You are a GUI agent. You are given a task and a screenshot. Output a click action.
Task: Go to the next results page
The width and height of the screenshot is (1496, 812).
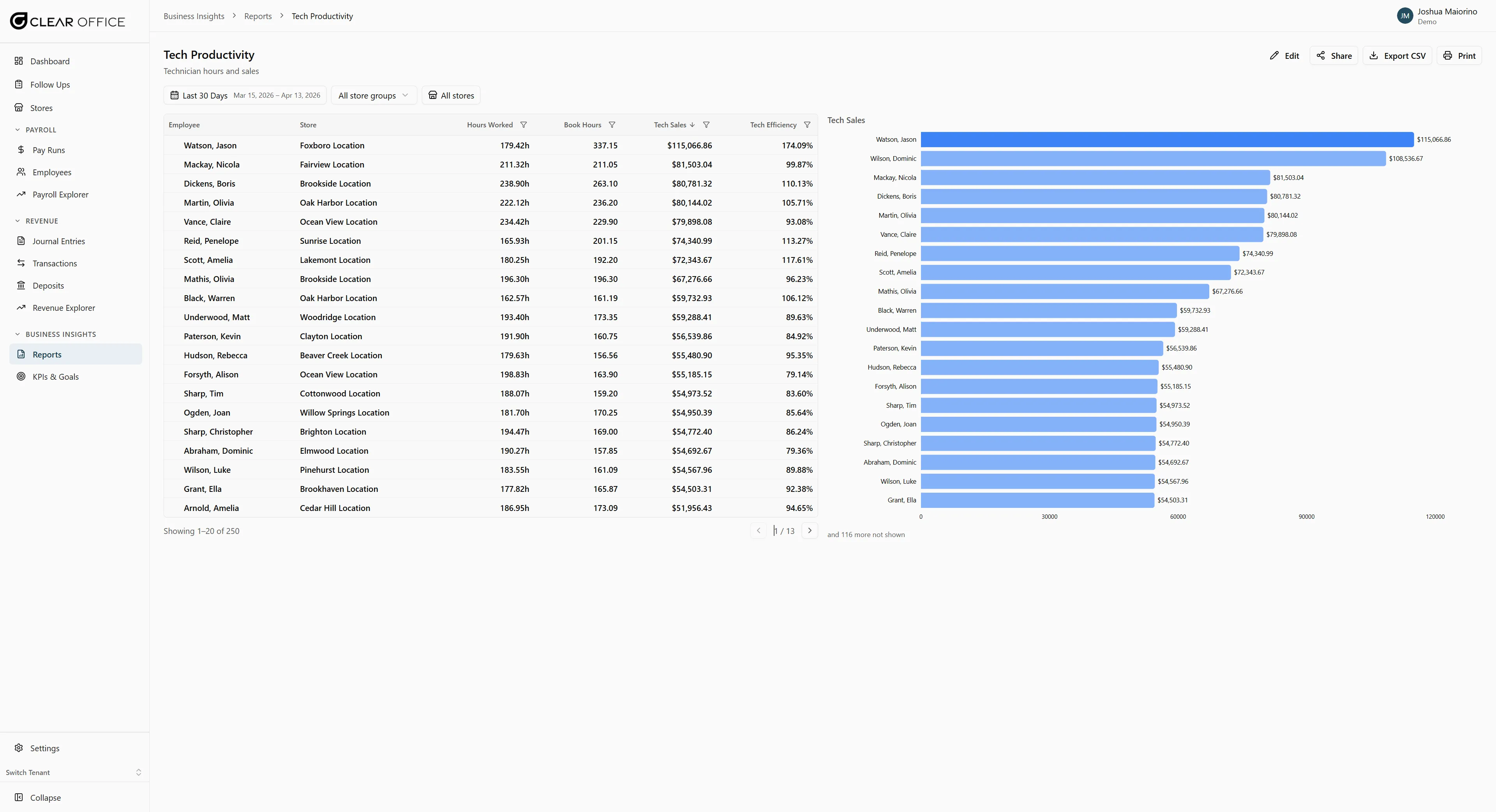(x=810, y=530)
